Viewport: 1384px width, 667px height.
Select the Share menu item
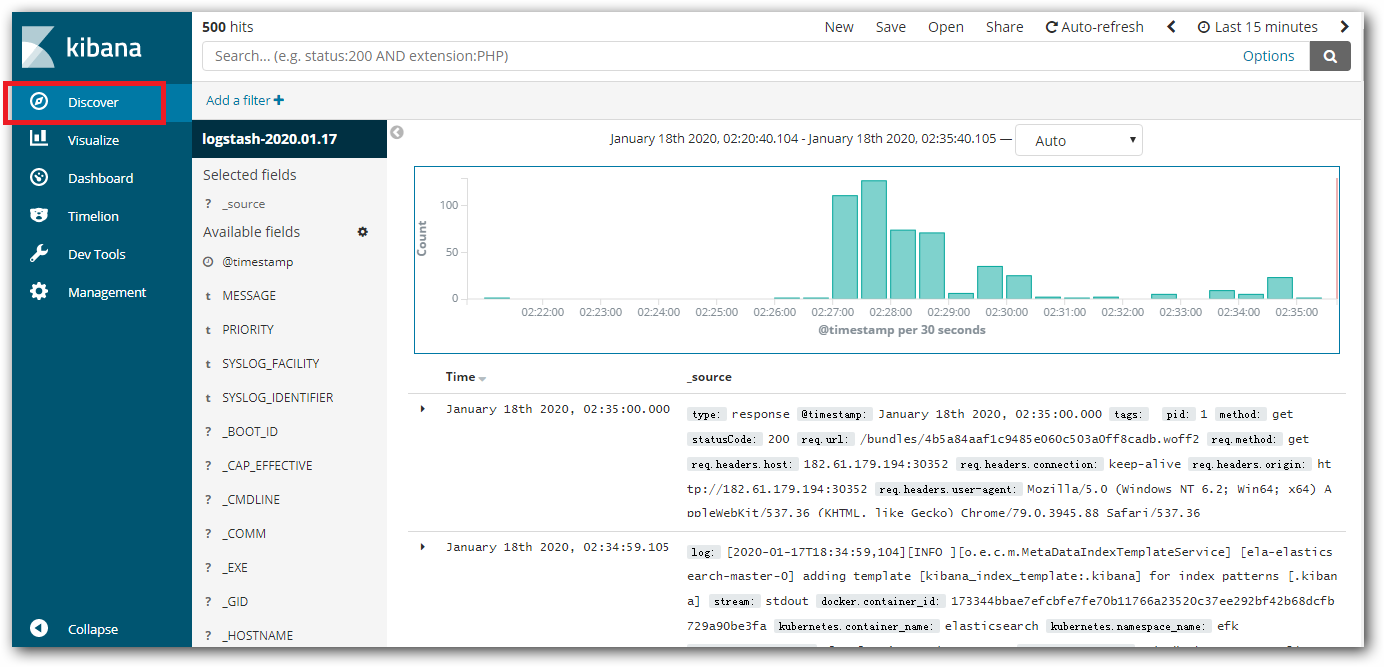click(x=1004, y=27)
